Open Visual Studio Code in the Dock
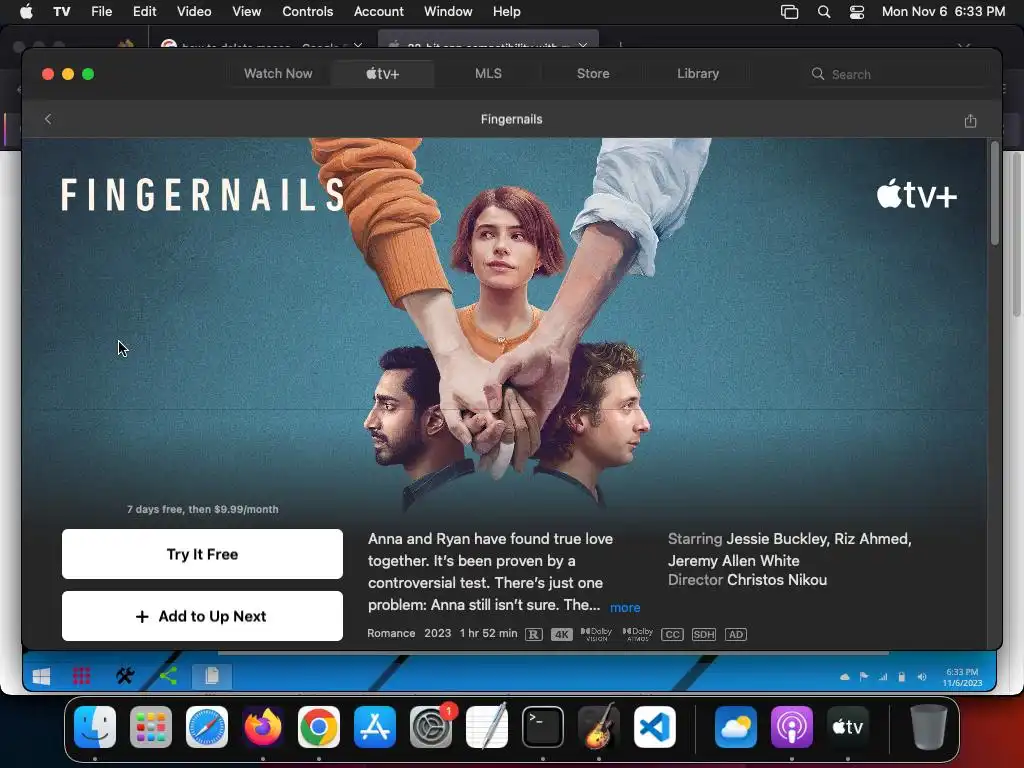 (x=655, y=727)
